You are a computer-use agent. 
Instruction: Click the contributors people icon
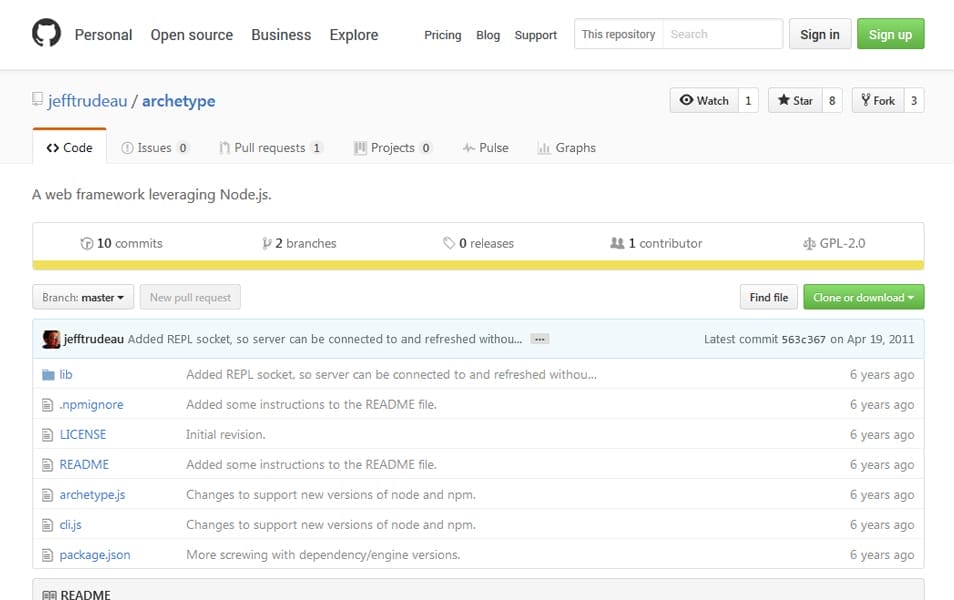point(617,243)
